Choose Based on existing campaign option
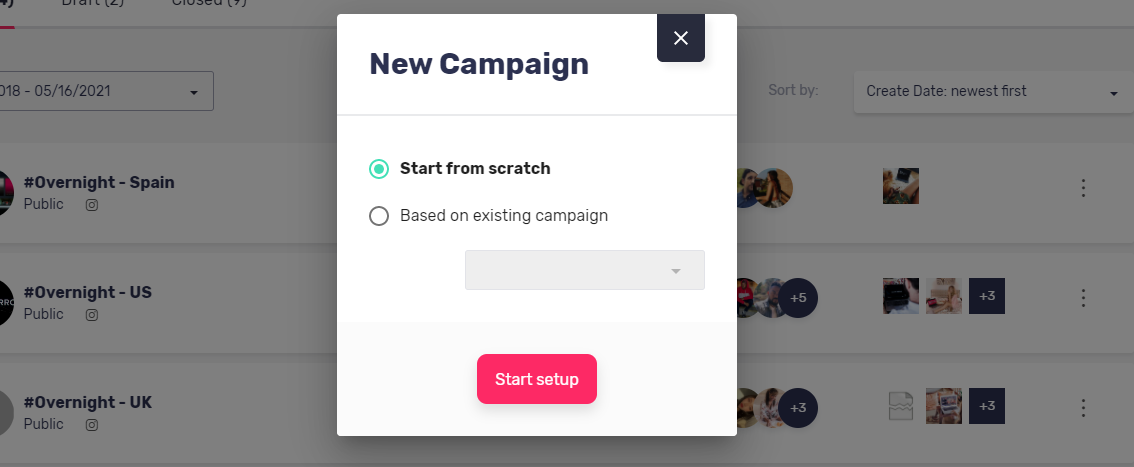Screen dimensions: 1134x467 pos(379,215)
